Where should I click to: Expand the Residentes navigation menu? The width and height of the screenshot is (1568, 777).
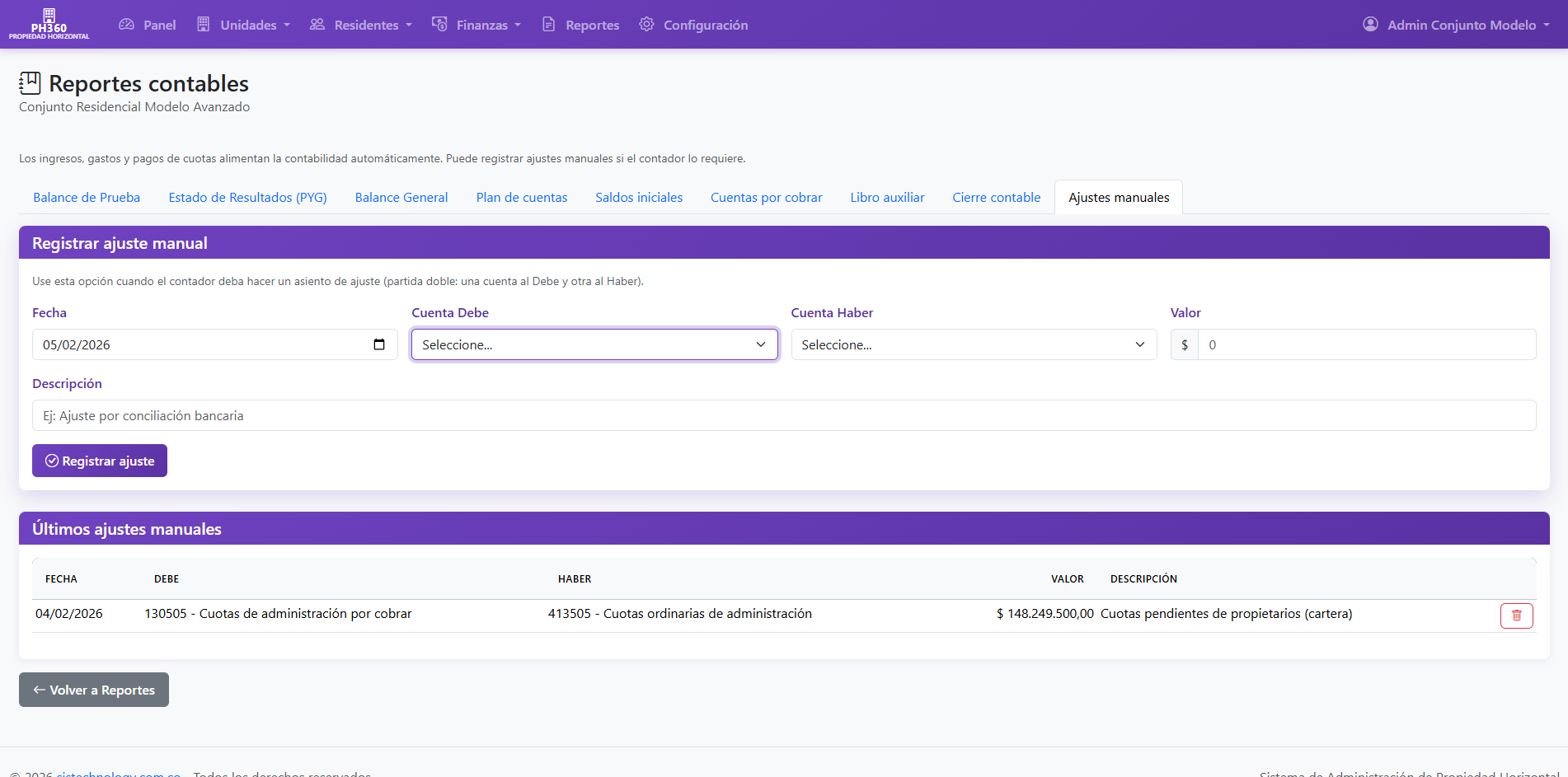click(361, 25)
